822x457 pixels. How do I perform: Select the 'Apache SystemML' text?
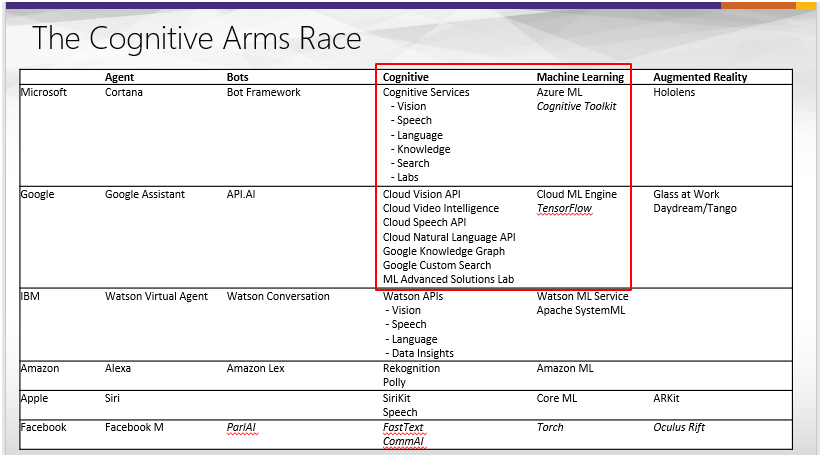tap(581, 311)
